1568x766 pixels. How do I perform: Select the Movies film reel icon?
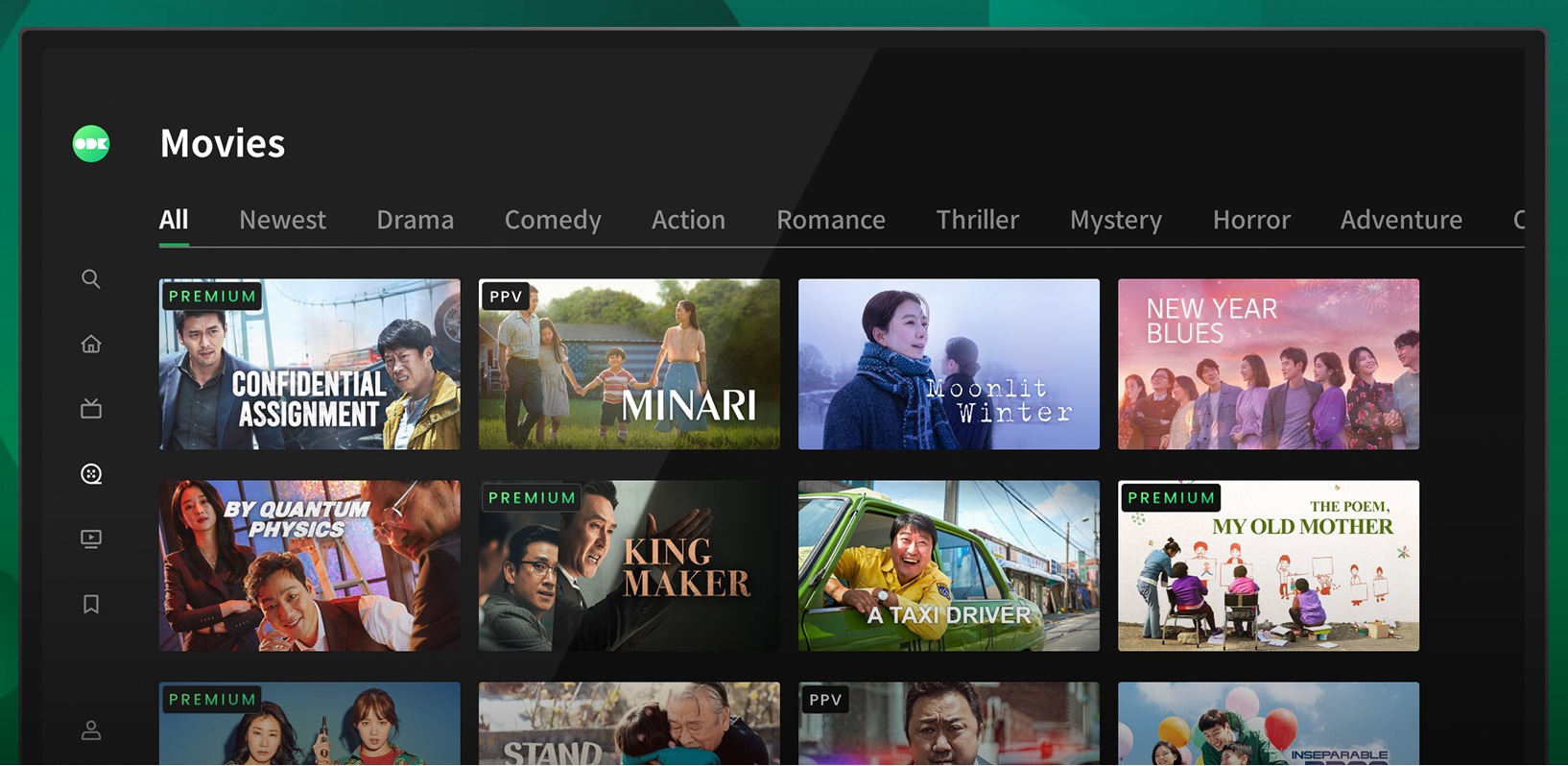(91, 474)
